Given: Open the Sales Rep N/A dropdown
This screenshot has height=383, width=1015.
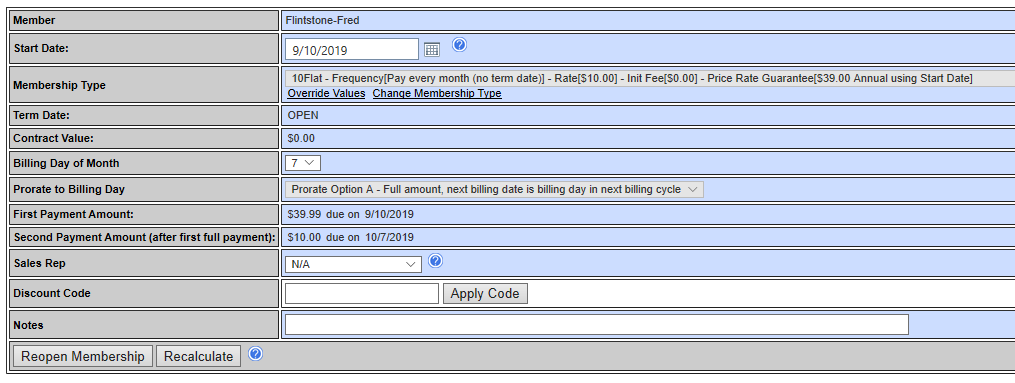Looking at the screenshot, I should coord(353,264).
